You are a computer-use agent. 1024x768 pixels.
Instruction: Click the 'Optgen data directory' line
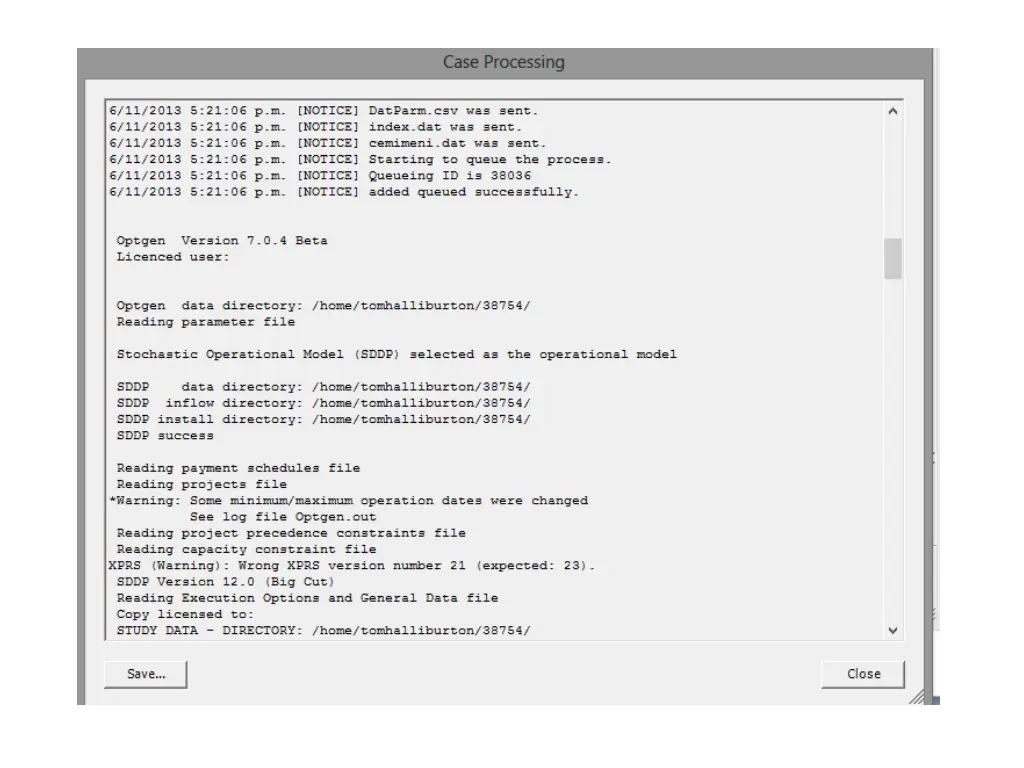pyautogui.click(x=323, y=306)
